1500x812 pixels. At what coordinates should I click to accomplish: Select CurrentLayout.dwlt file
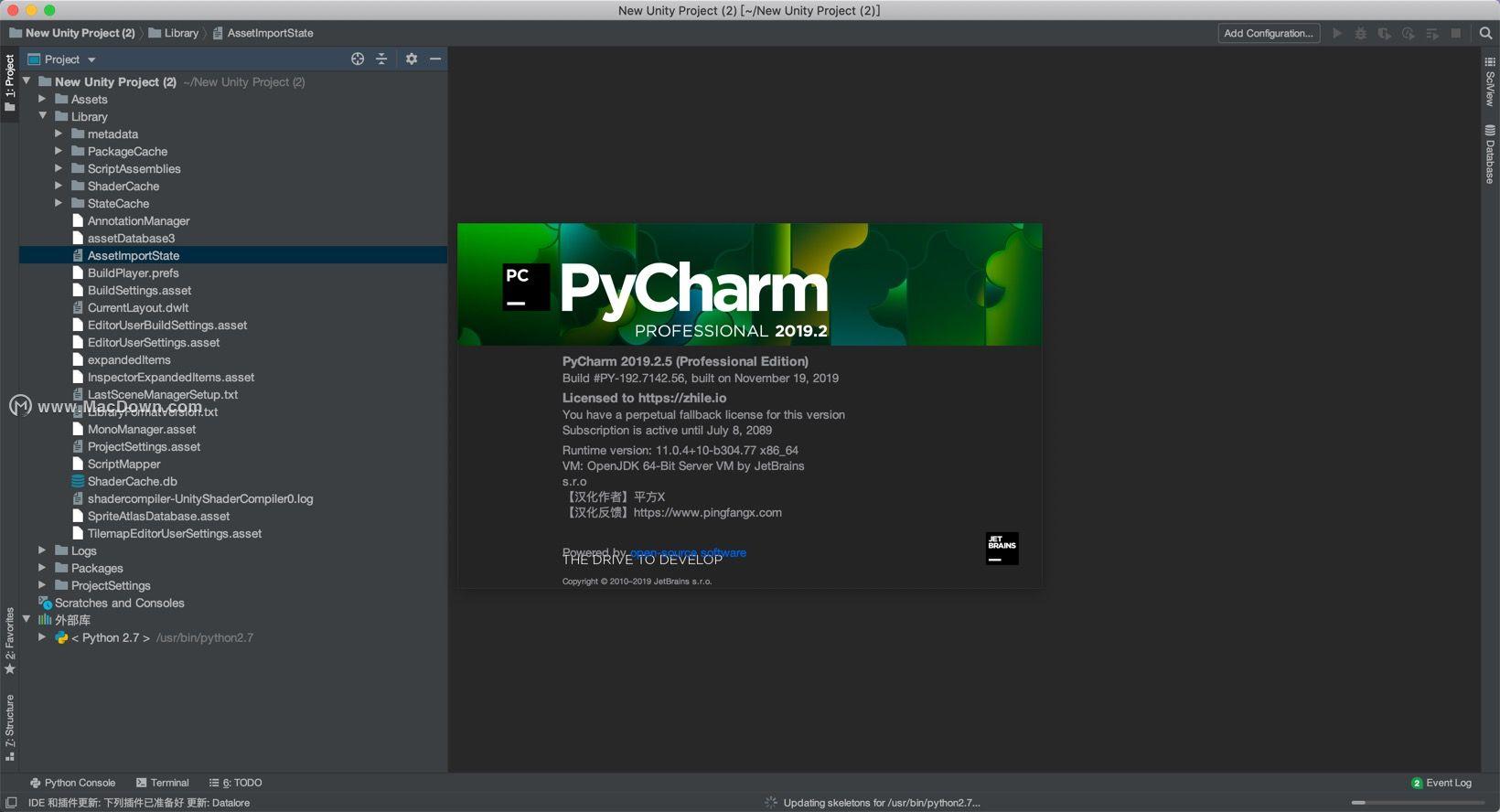pyautogui.click(x=138, y=307)
